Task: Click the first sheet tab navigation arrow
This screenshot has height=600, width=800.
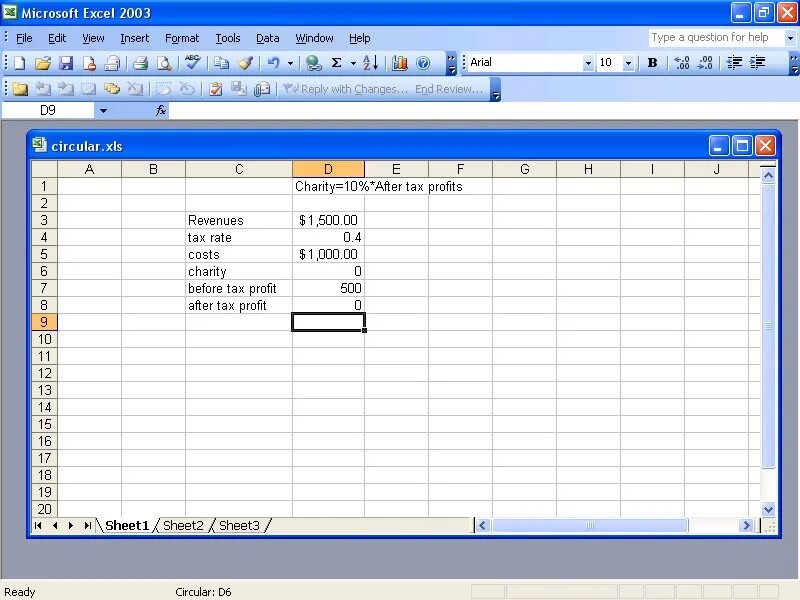Action: [x=38, y=526]
